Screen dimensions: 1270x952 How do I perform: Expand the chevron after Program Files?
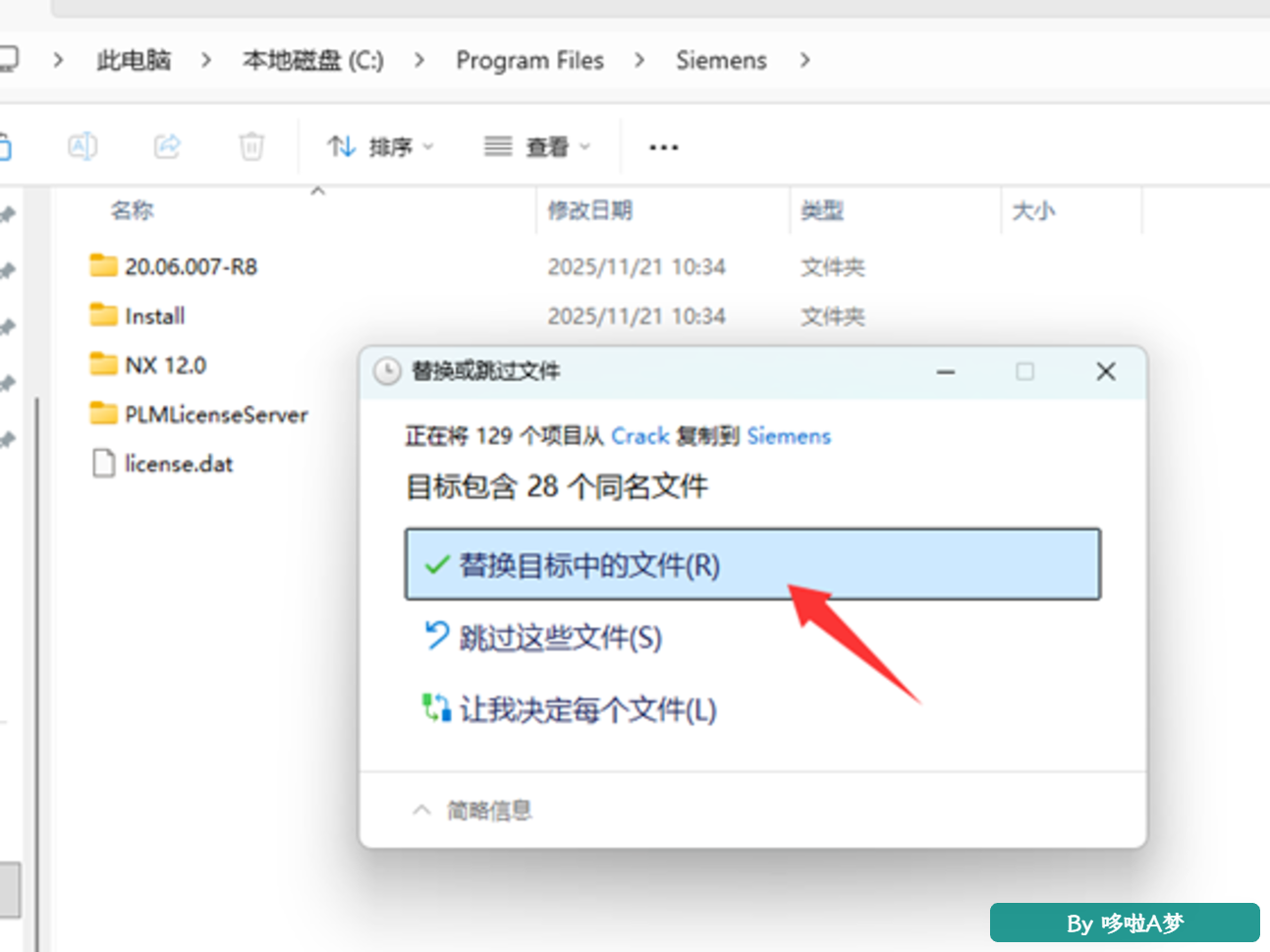coord(639,60)
